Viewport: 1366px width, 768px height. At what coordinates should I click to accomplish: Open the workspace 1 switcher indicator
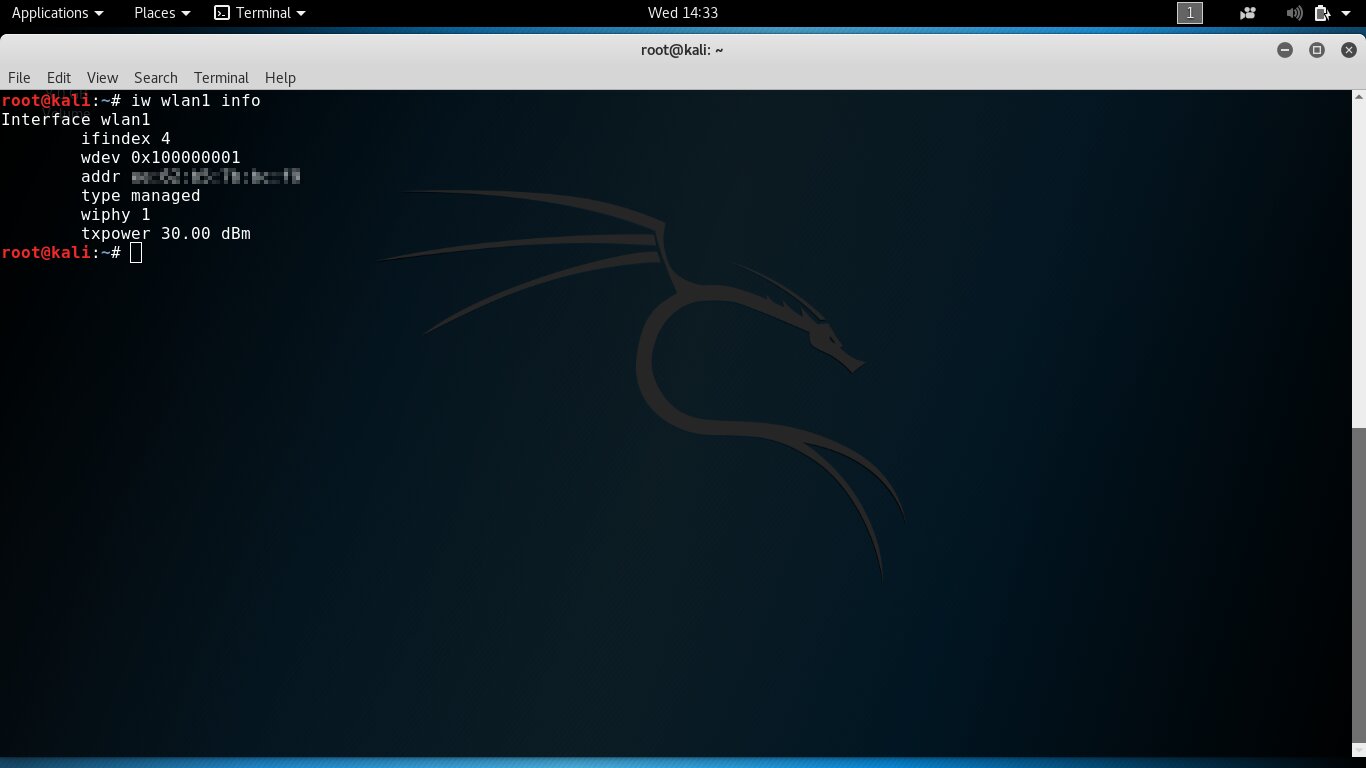coord(1190,13)
